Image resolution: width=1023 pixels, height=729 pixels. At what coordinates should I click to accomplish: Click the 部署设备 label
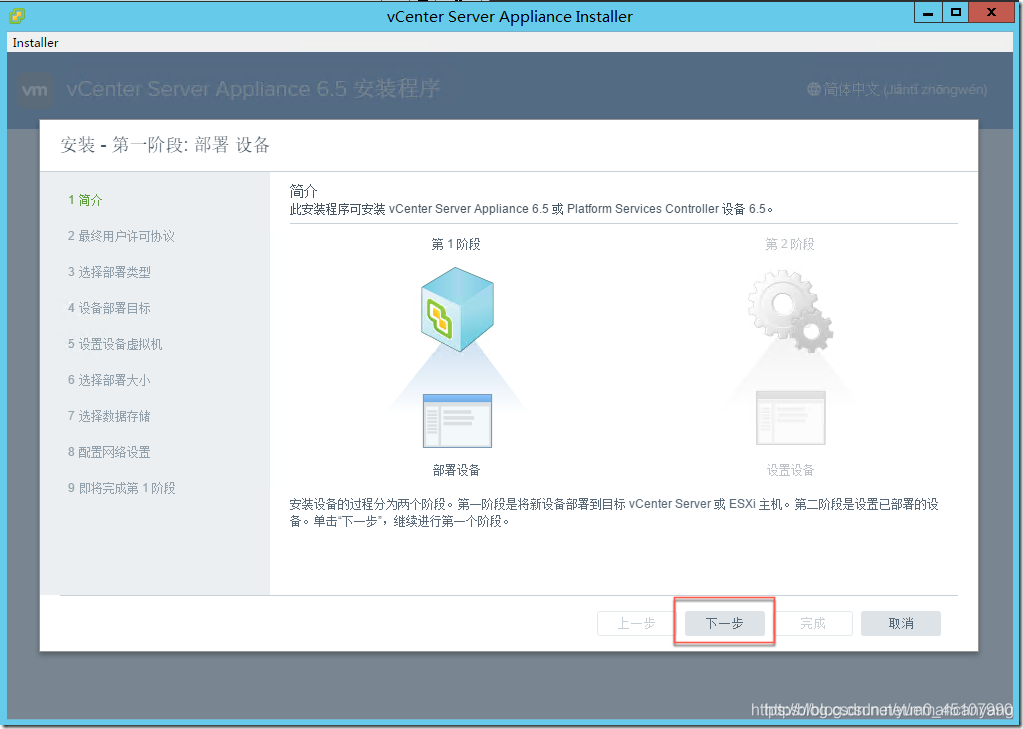pos(457,470)
